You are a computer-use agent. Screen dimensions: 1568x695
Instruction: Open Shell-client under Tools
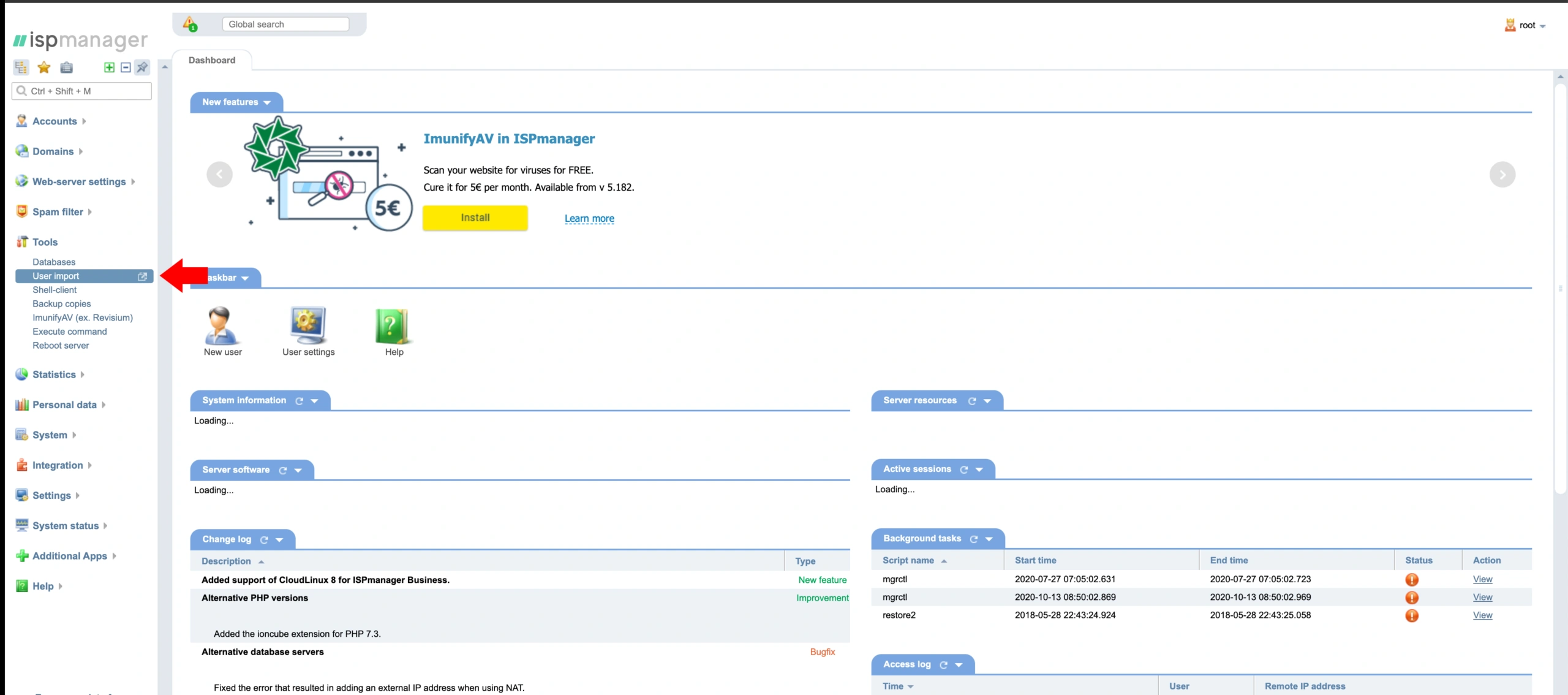55,290
